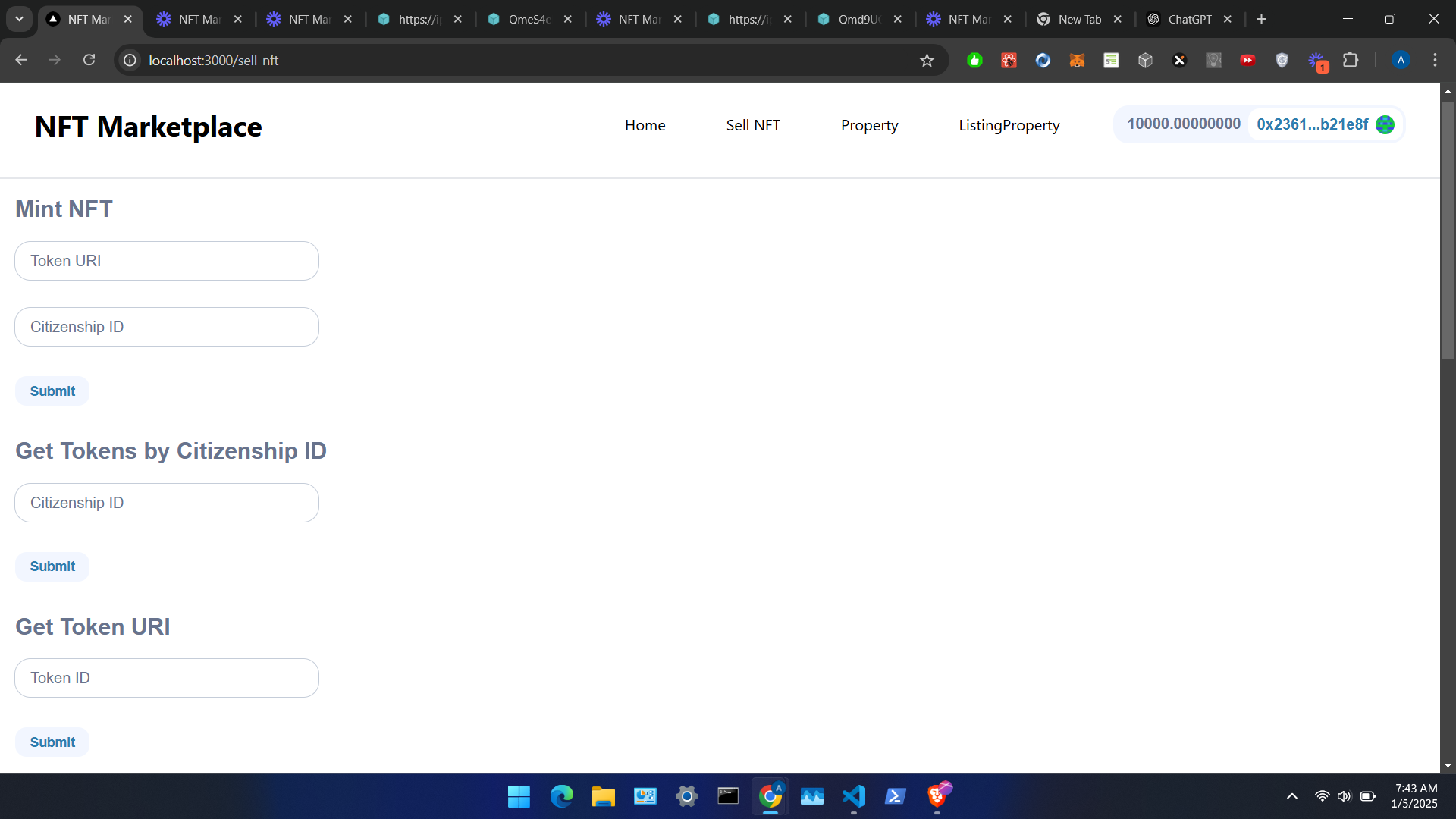
Task: Reload the current page
Action: click(89, 60)
